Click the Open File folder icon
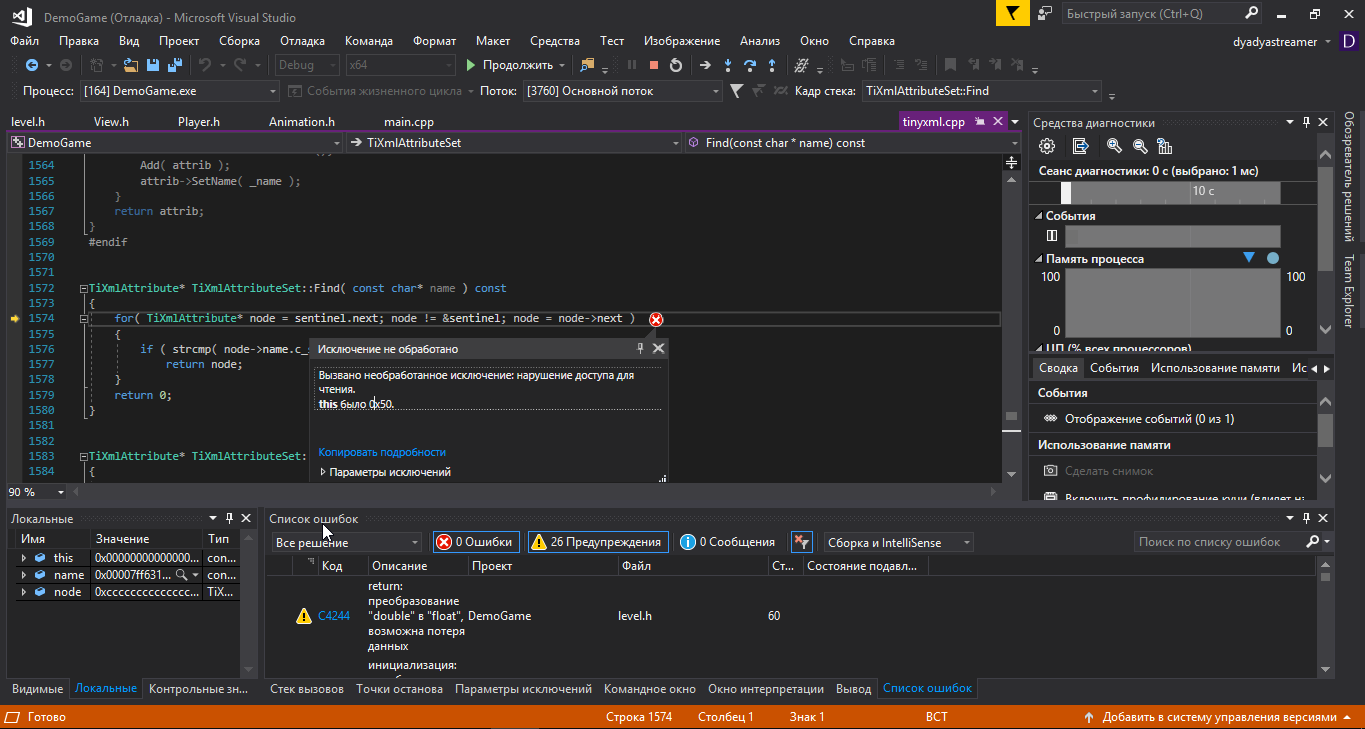Image resolution: width=1365 pixels, height=729 pixels. 131,65
